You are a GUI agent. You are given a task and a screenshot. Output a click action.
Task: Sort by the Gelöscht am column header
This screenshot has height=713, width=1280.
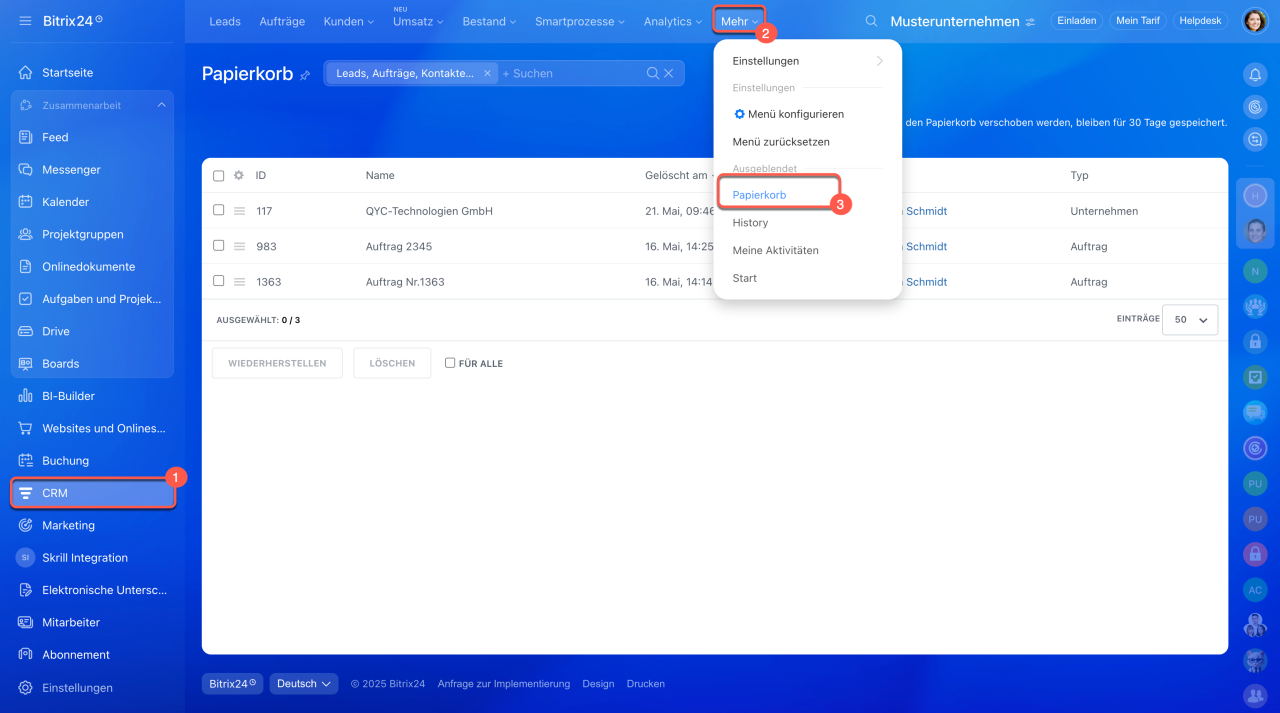pos(676,175)
